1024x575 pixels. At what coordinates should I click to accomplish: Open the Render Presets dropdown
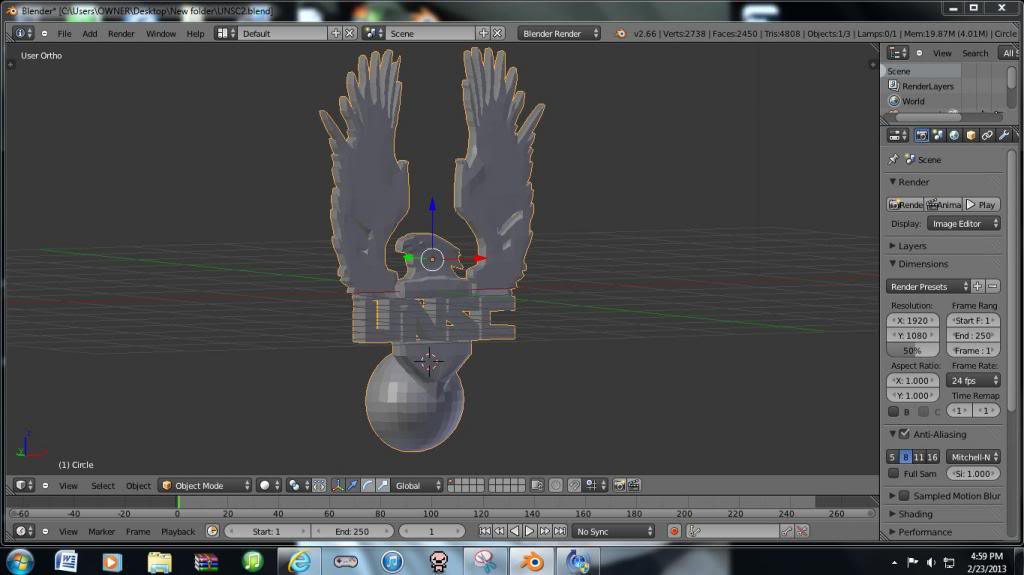tap(928, 286)
